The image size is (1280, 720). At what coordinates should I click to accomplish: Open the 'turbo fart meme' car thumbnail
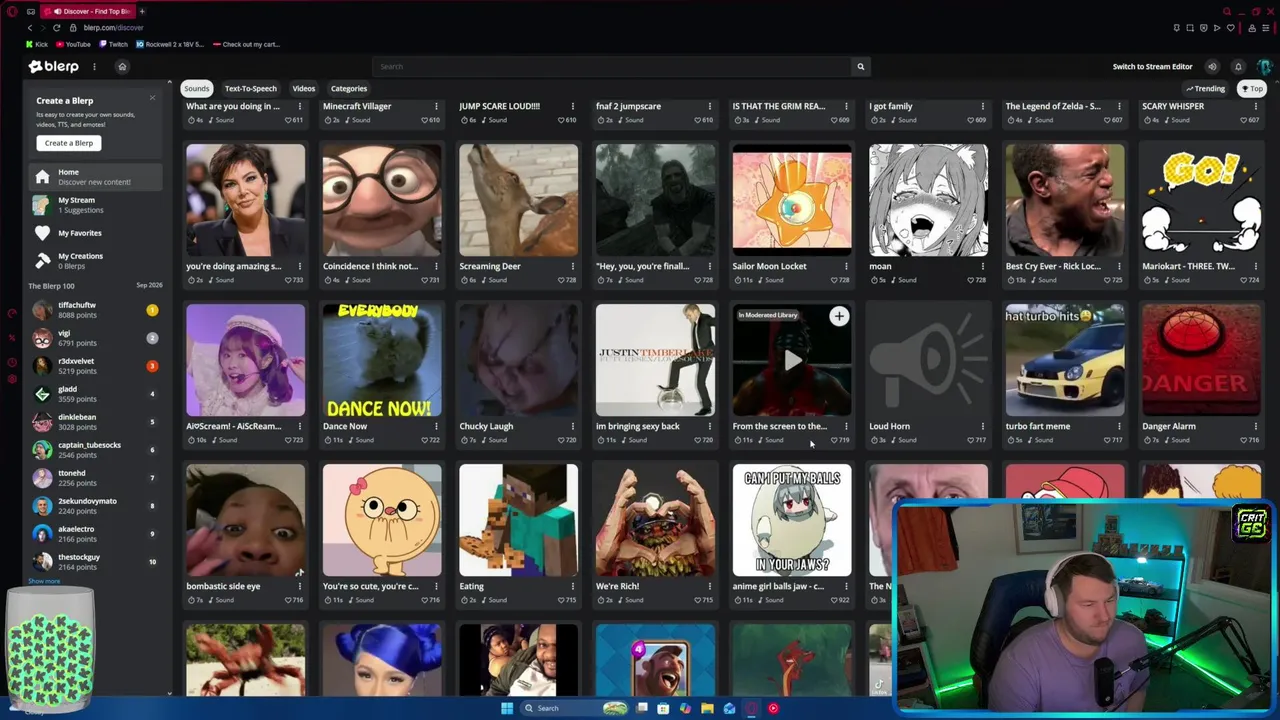(x=1065, y=360)
